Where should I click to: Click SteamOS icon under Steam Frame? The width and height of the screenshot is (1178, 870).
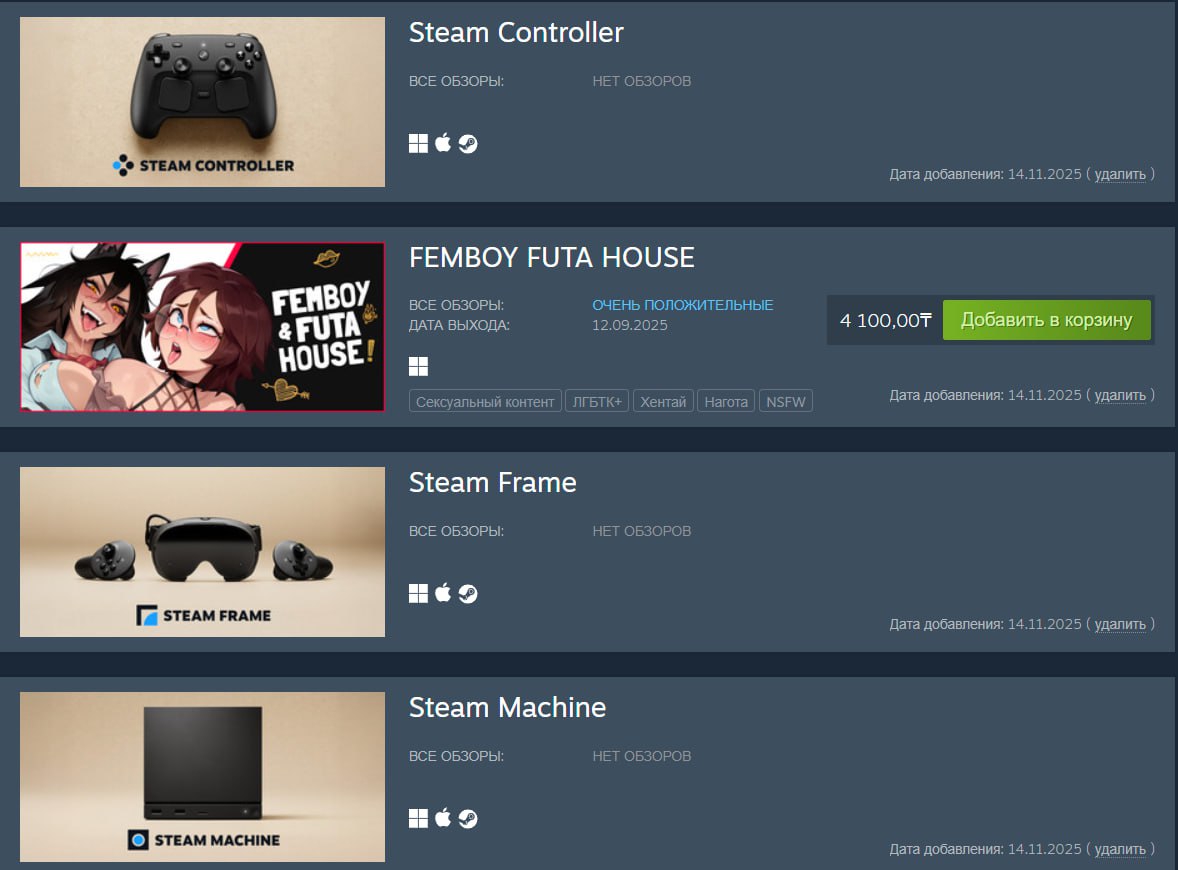468,594
